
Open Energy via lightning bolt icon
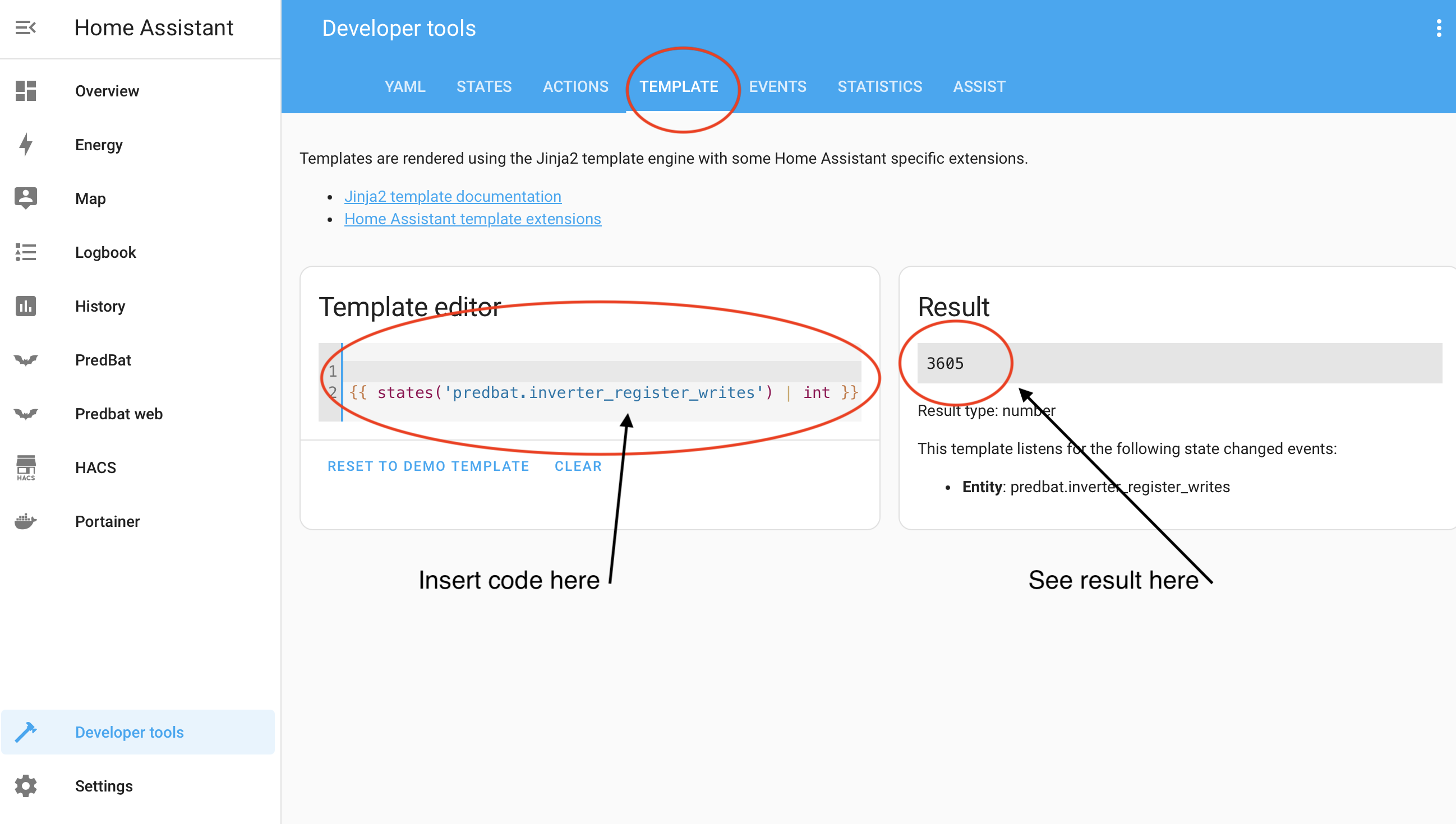pos(25,144)
